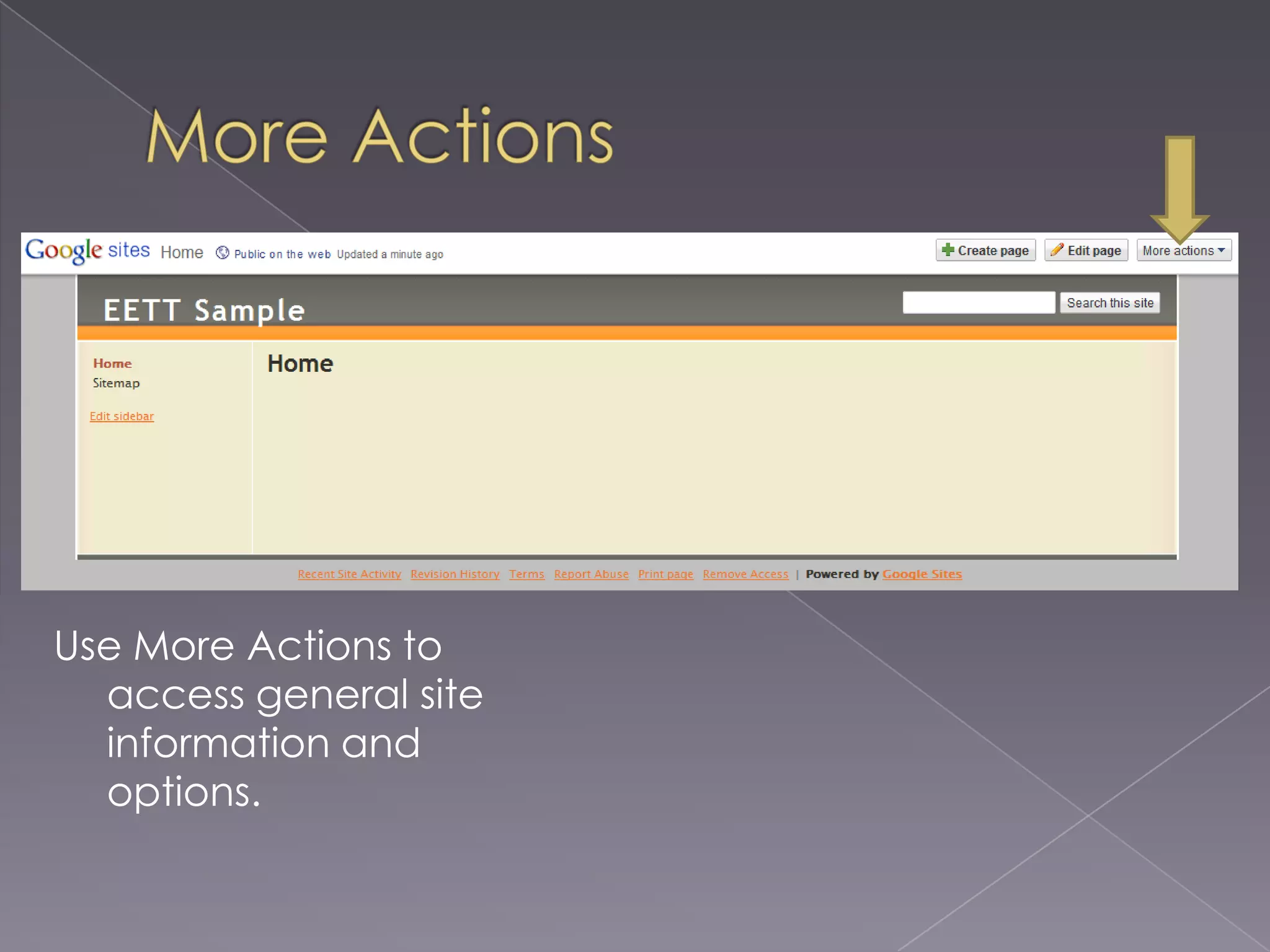
Task: Click the Home page heading in content area
Action: (300, 363)
